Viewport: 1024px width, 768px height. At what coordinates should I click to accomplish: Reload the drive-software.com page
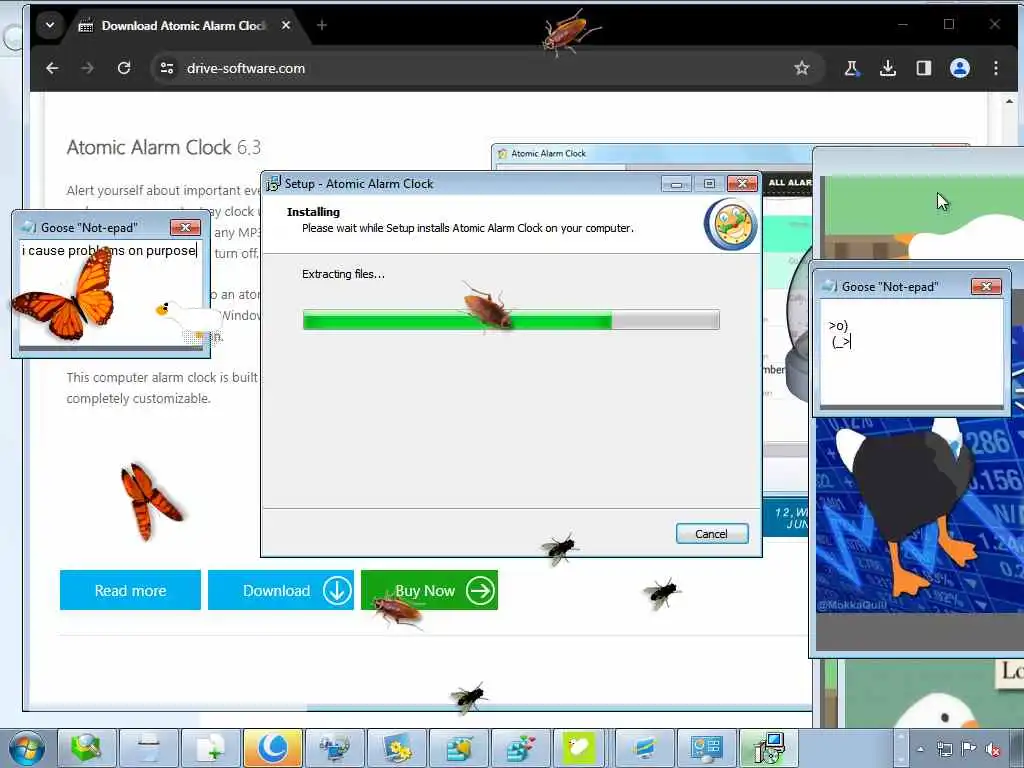[x=123, y=68]
